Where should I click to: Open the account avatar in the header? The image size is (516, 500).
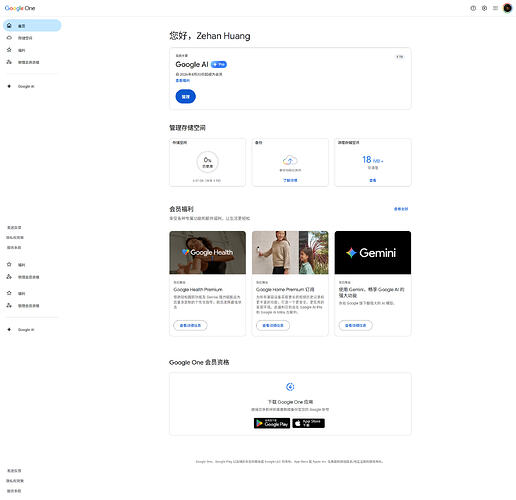(507, 8)
